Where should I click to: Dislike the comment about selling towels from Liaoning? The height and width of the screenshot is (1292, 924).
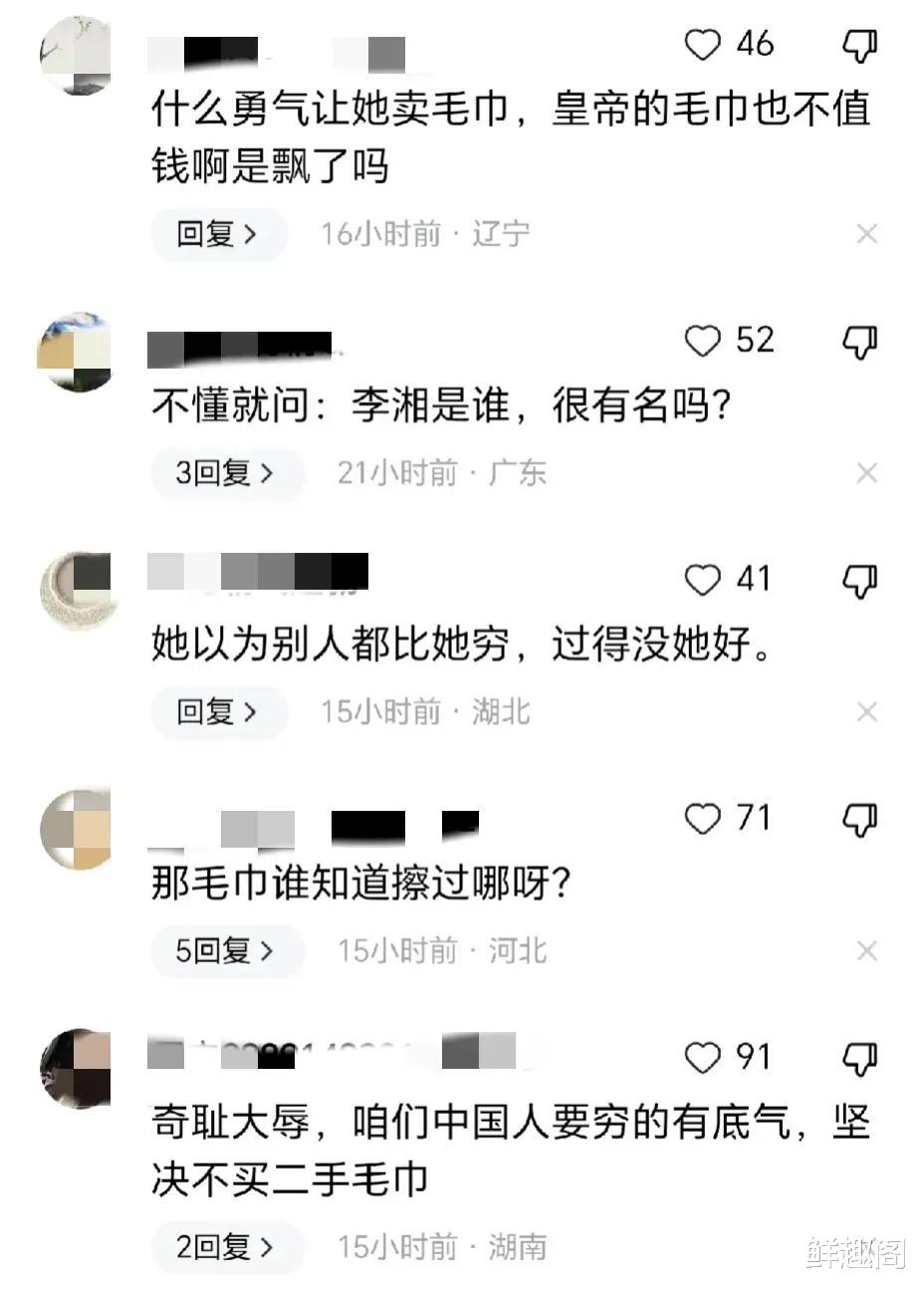pos(860,44)
